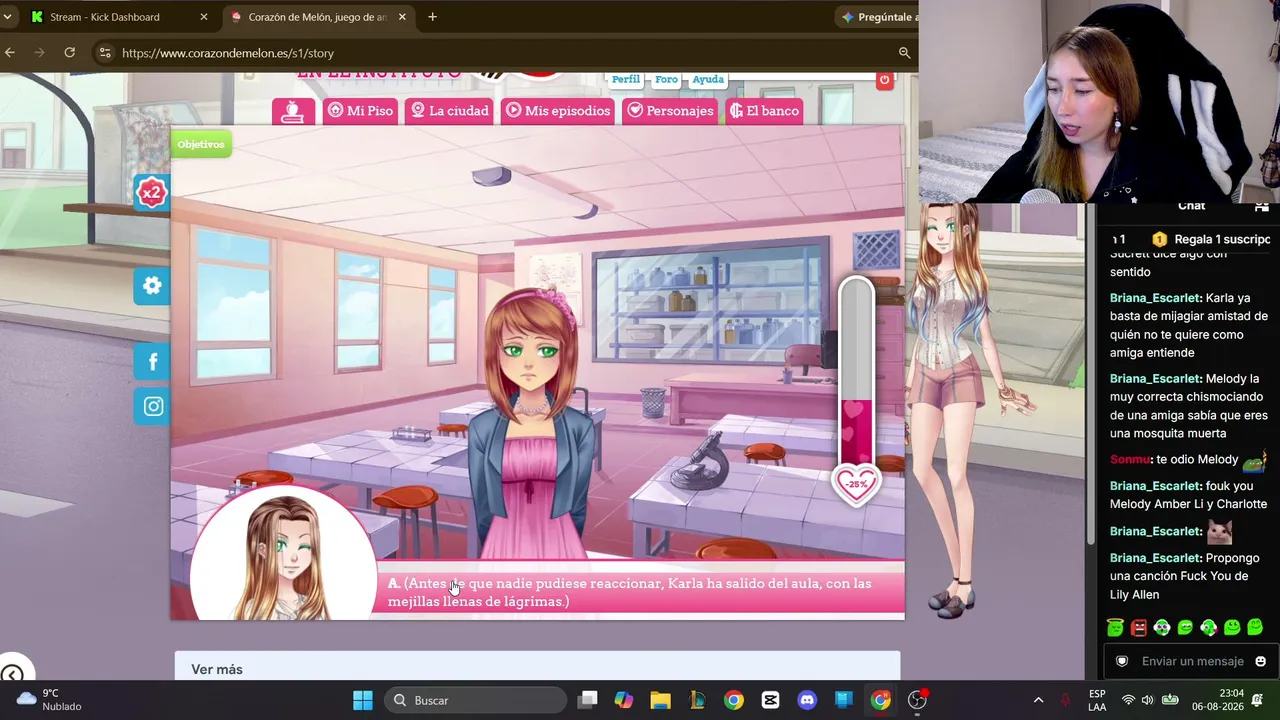Show hidden system tray icons
This screenshot has height=720, width=1280.
[x=1038, y=700]
